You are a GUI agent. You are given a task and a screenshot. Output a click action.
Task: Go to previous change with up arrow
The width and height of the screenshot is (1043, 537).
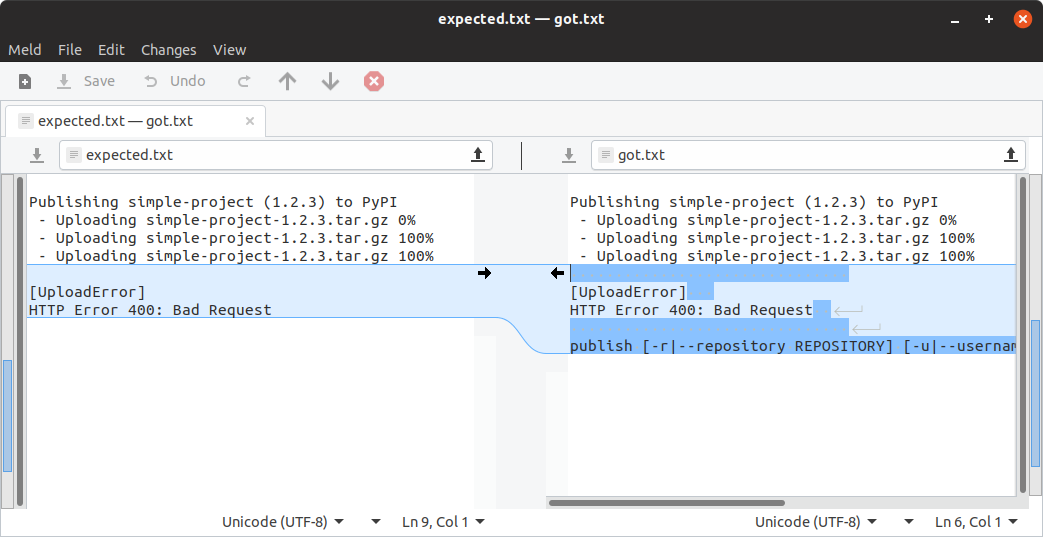[x=287, y=81]
